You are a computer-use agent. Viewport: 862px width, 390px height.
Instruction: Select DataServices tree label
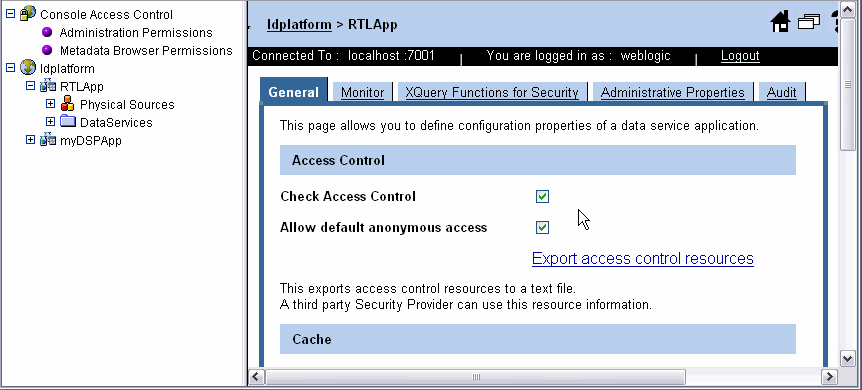pyautogui.click(x=116, y=122)
